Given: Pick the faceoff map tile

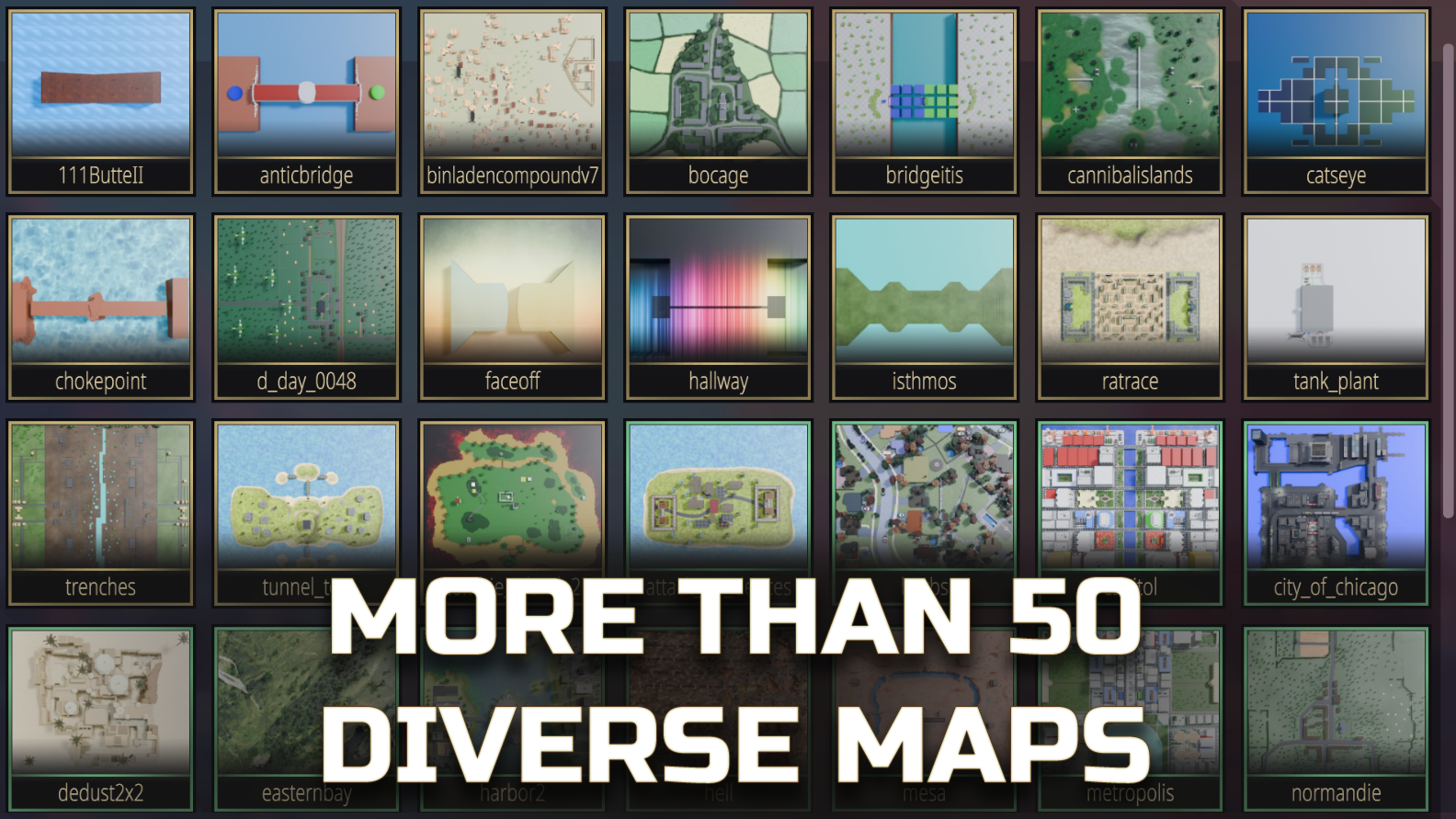Looking at the screenshot, I should coord(512,307).
